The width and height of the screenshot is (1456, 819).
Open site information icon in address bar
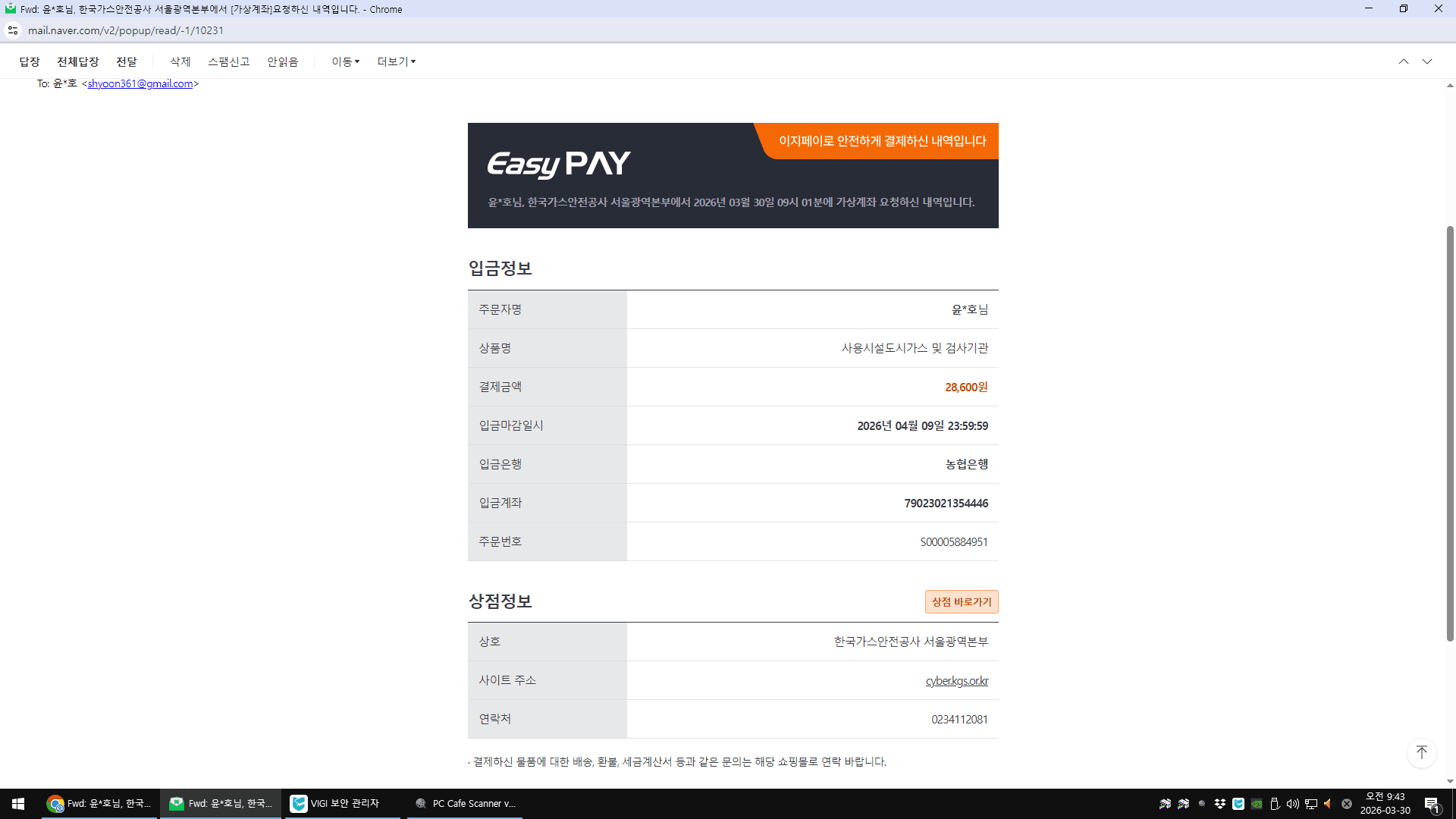(x=13, y=30)
